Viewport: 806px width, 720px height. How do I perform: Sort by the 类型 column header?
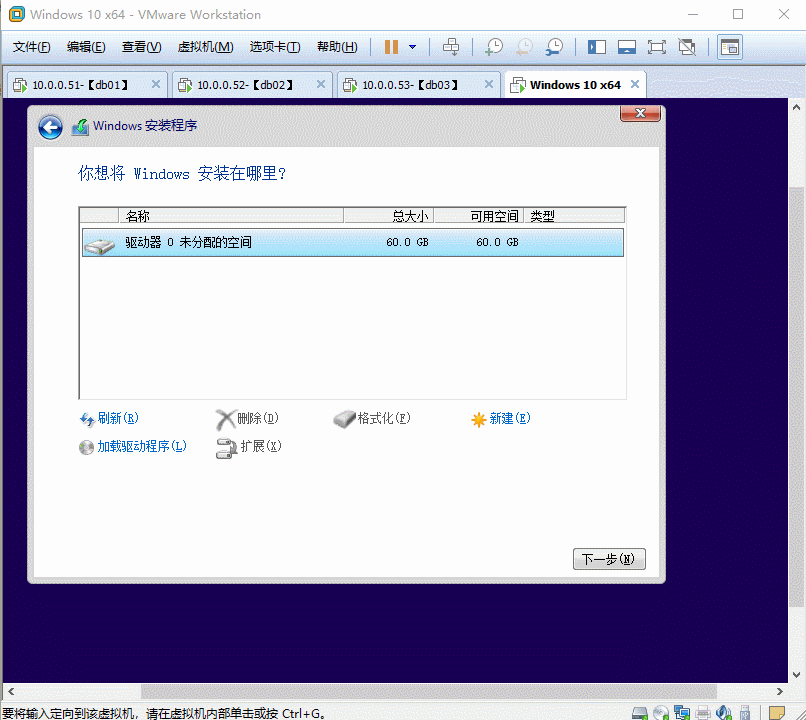click(x=574, y=216)
